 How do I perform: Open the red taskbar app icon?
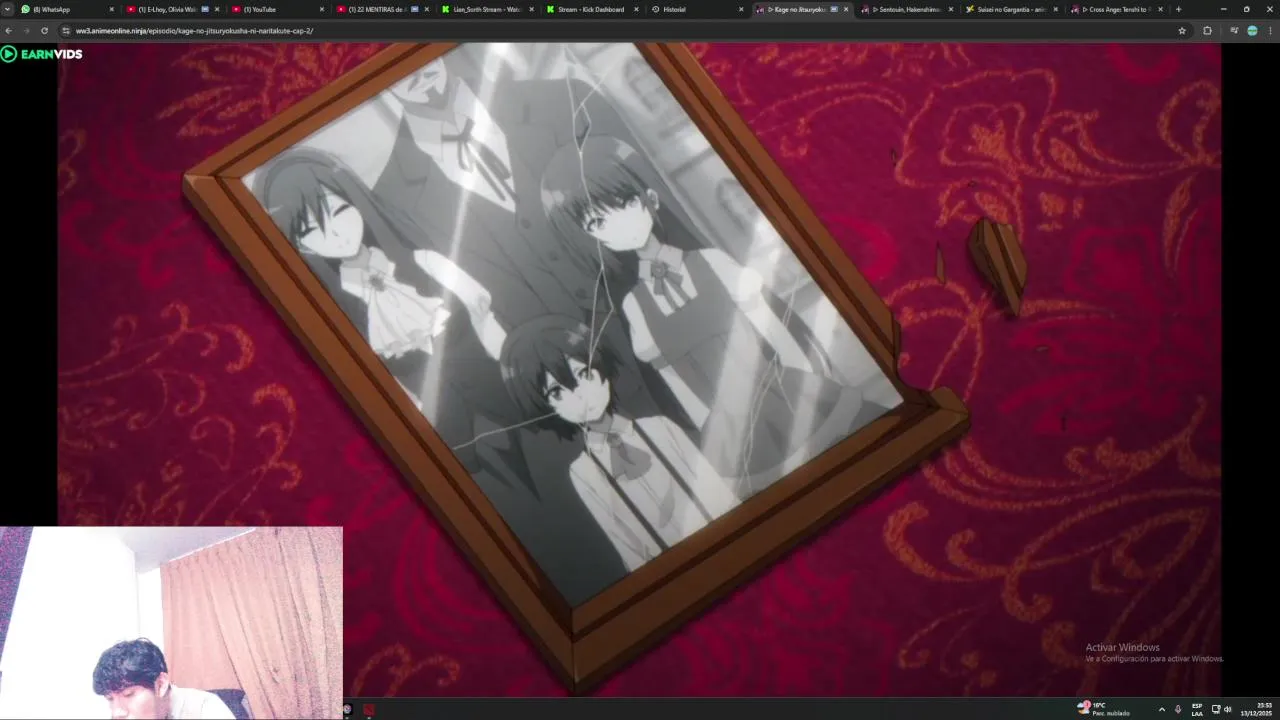[x=368, y=710]
